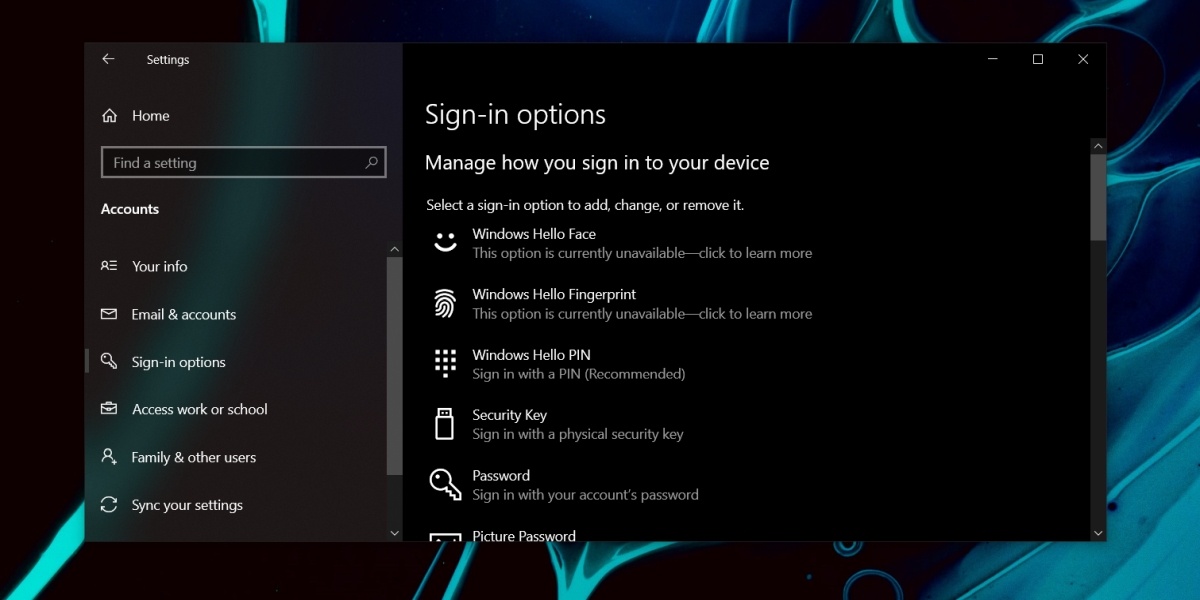Click Face unavailable learn more text
This screenshot has height=600, width=1200.
click(x=642, y=253)
